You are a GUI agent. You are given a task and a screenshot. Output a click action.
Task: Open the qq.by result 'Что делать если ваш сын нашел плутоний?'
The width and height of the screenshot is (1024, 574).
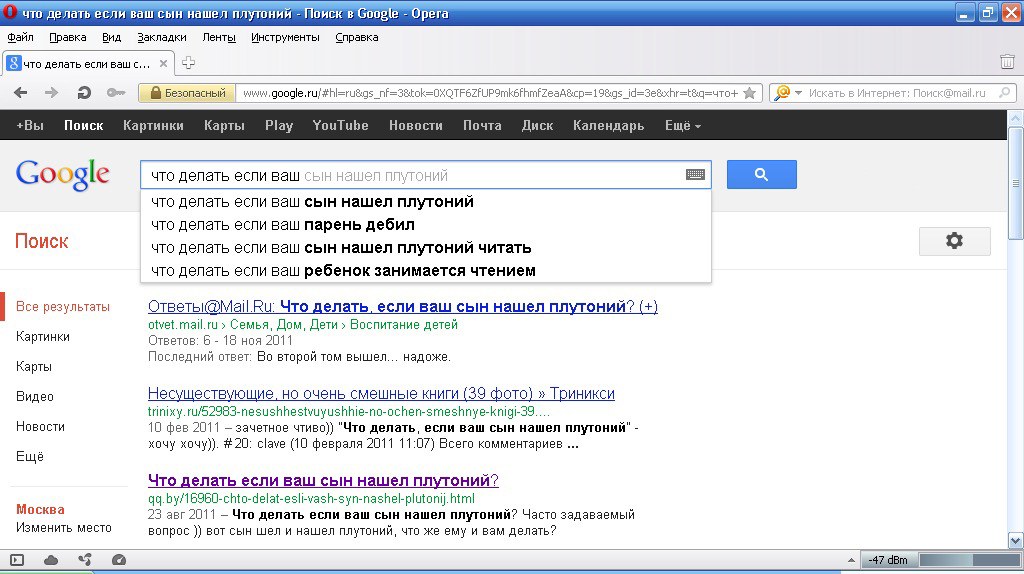point(323,480)
